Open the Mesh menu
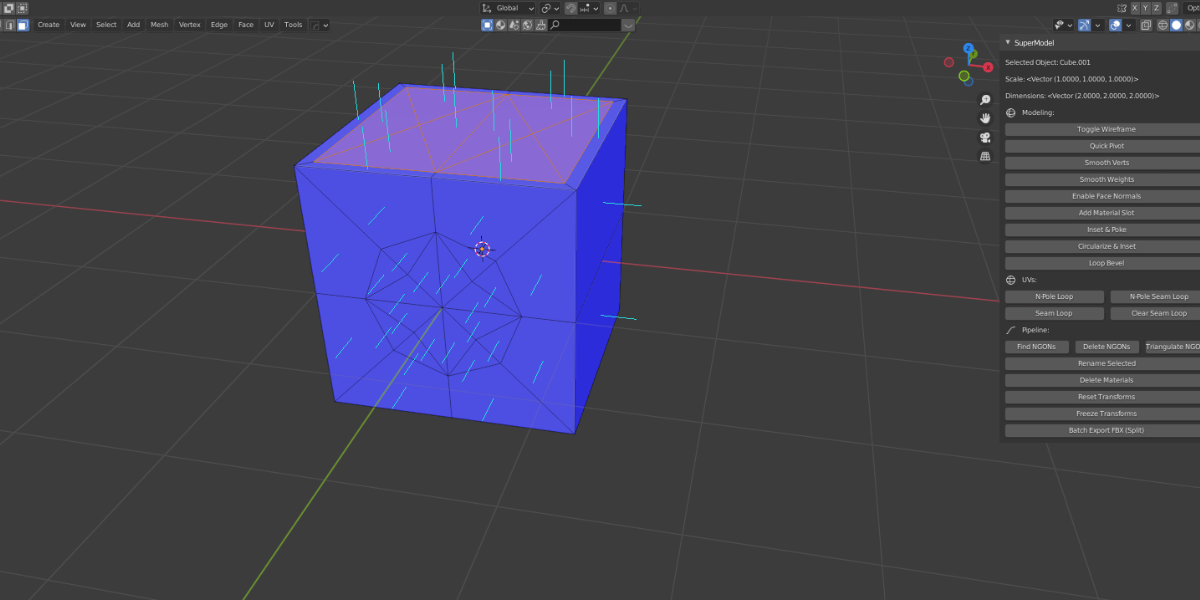 (x=159, y=25)
